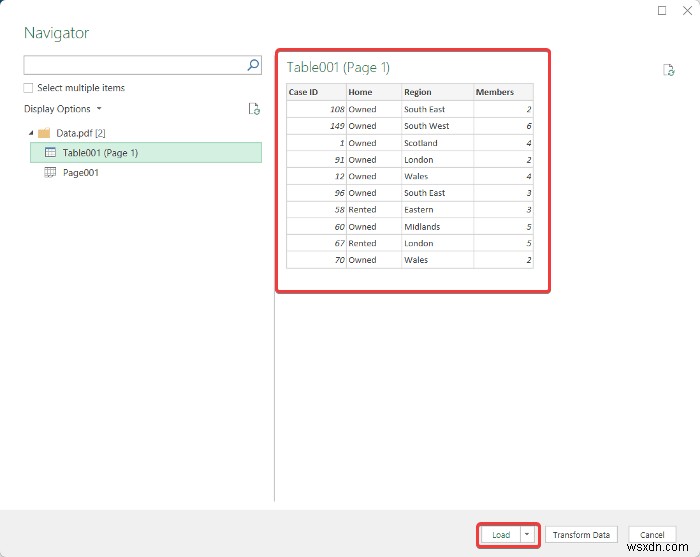Click the Data.pdf folder icon
The image size is (700, 557).
pos(44,133)
